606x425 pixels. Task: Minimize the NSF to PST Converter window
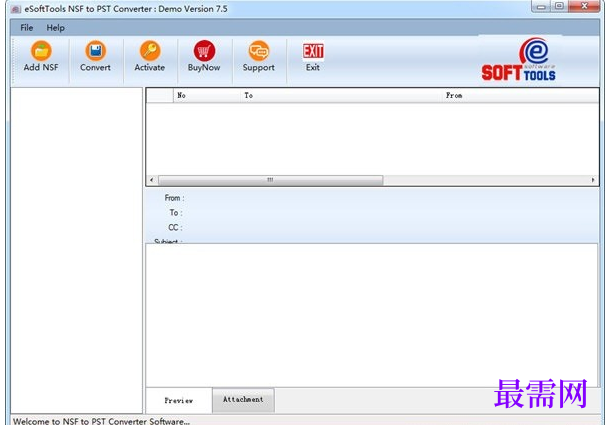pos(541,6)
